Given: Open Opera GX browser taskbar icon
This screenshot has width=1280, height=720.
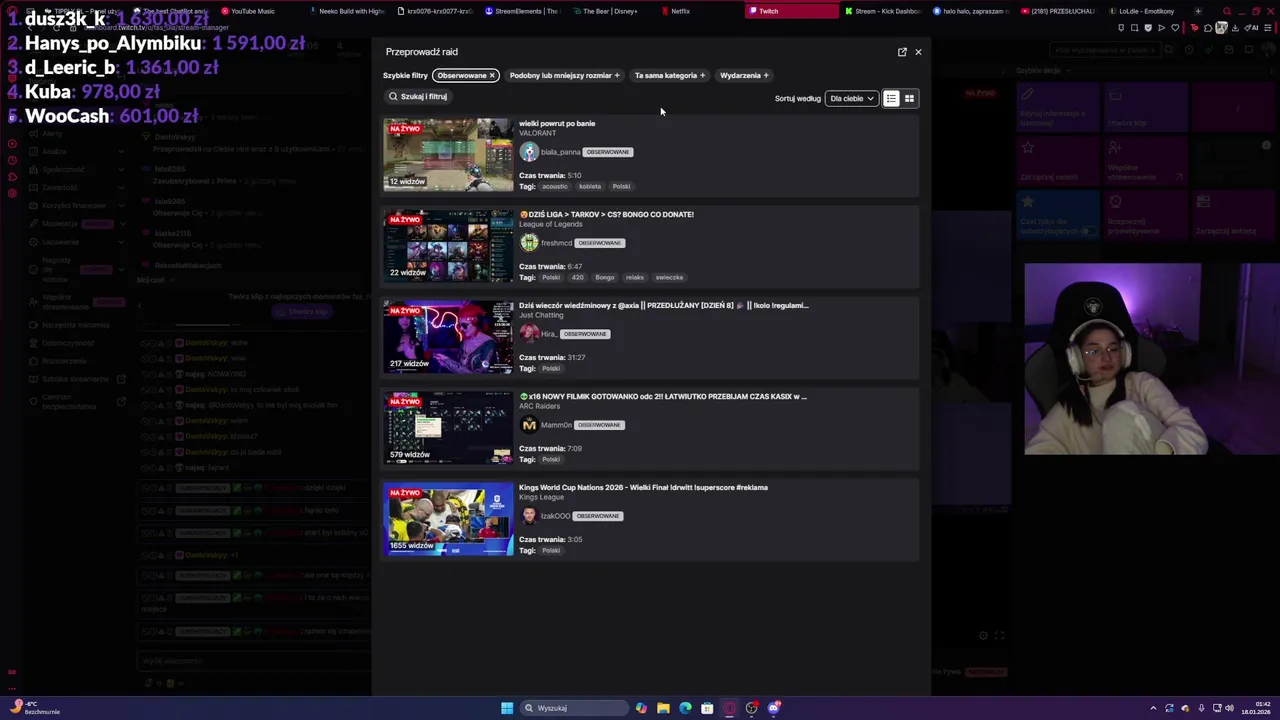Looking at the screenshot, I should click(729, 708).
